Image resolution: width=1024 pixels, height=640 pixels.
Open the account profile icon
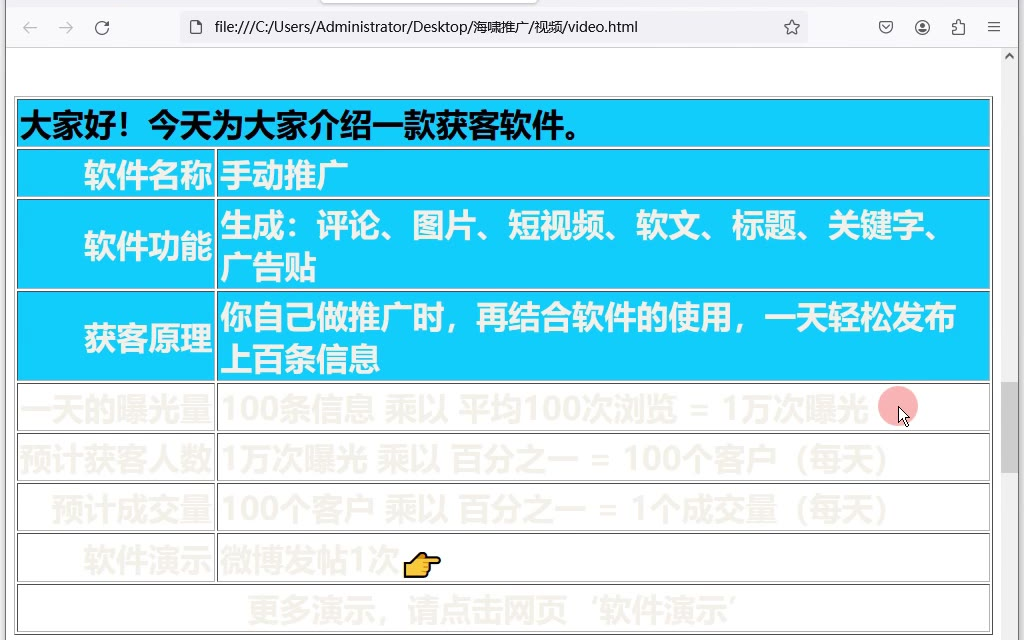point(922,27)
